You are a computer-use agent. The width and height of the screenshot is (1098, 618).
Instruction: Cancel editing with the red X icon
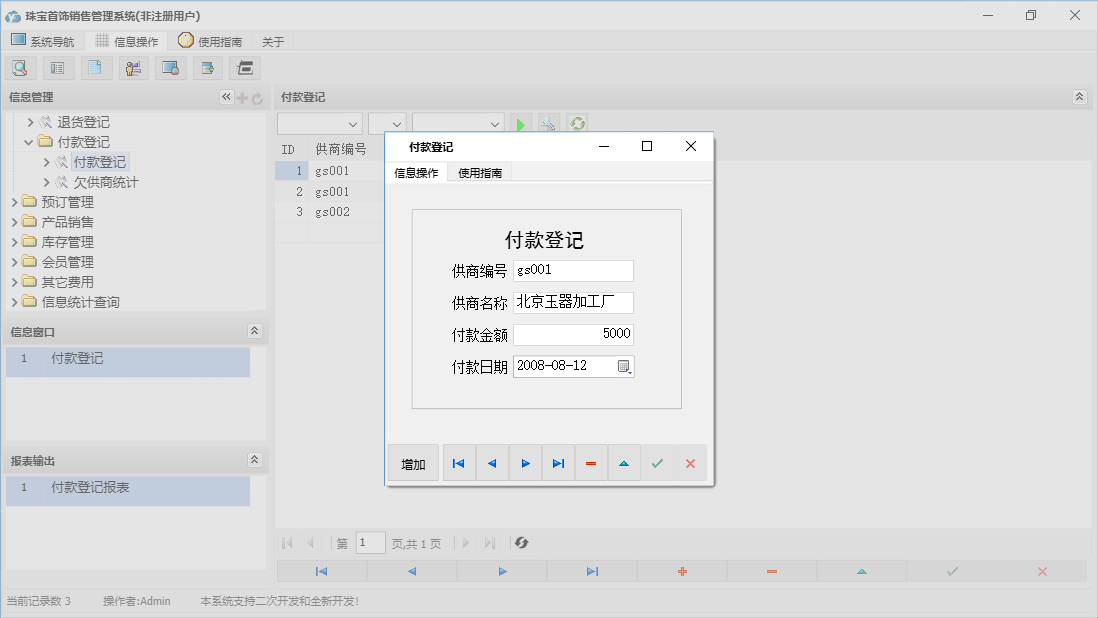[690, 463]
